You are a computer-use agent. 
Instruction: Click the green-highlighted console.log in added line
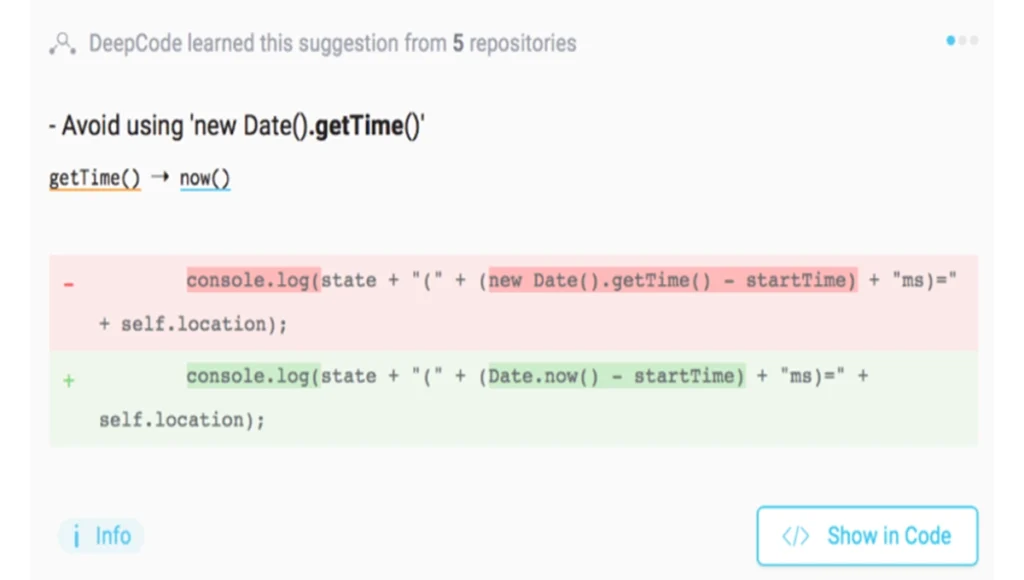253,376
